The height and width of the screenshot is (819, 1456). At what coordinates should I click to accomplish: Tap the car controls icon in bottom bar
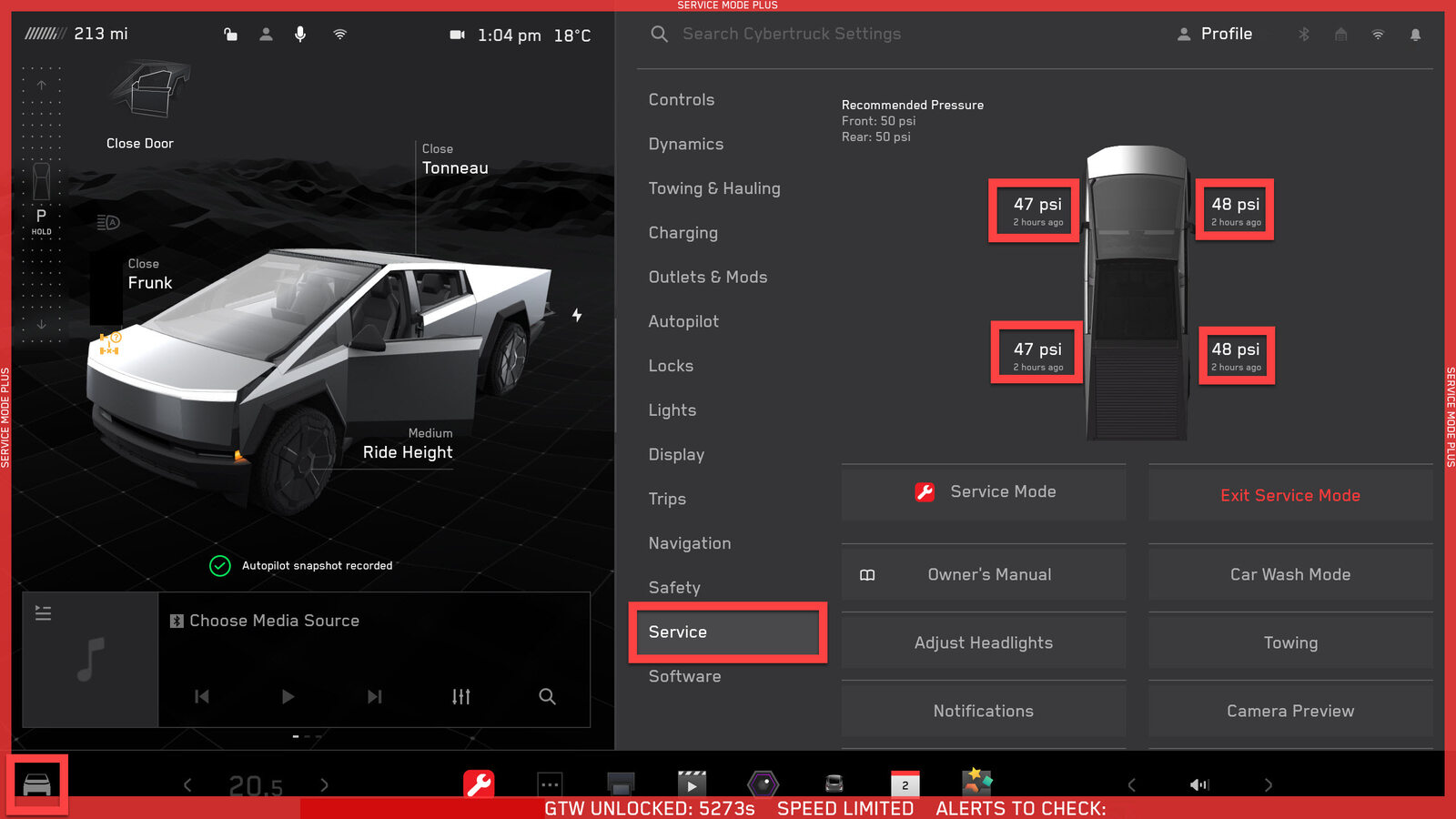36,784
